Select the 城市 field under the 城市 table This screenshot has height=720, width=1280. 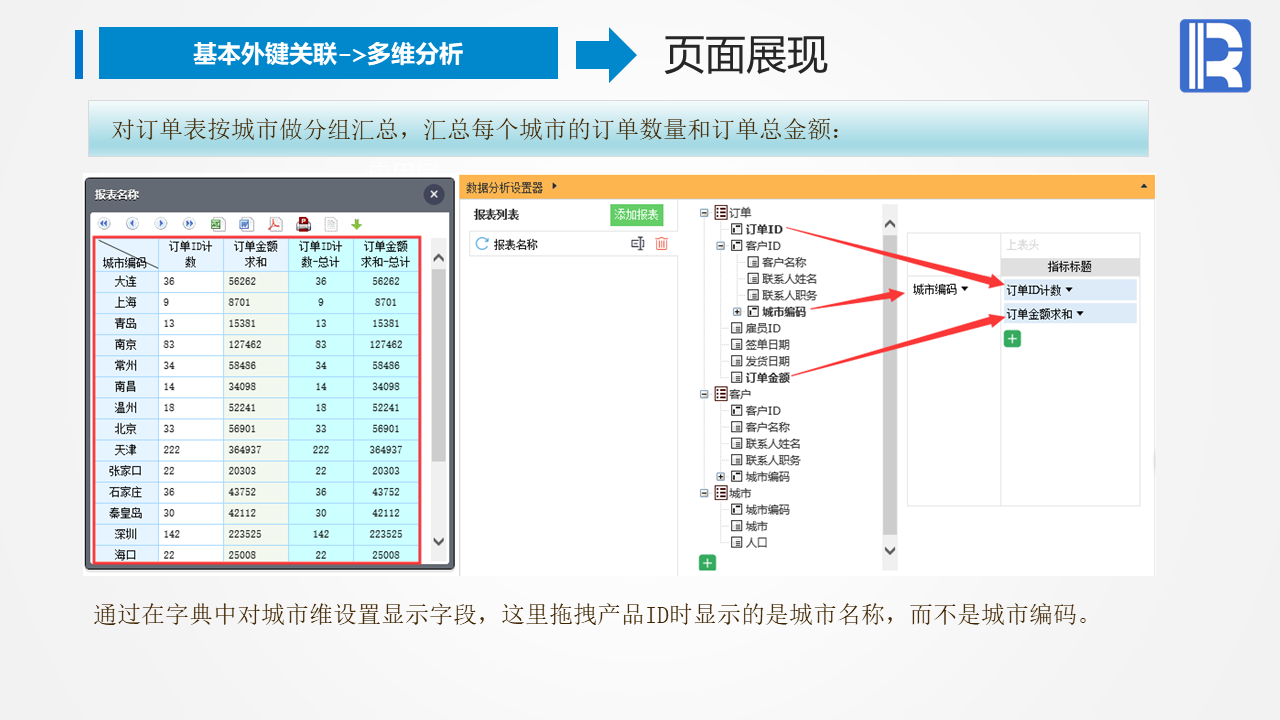point(757,526)
